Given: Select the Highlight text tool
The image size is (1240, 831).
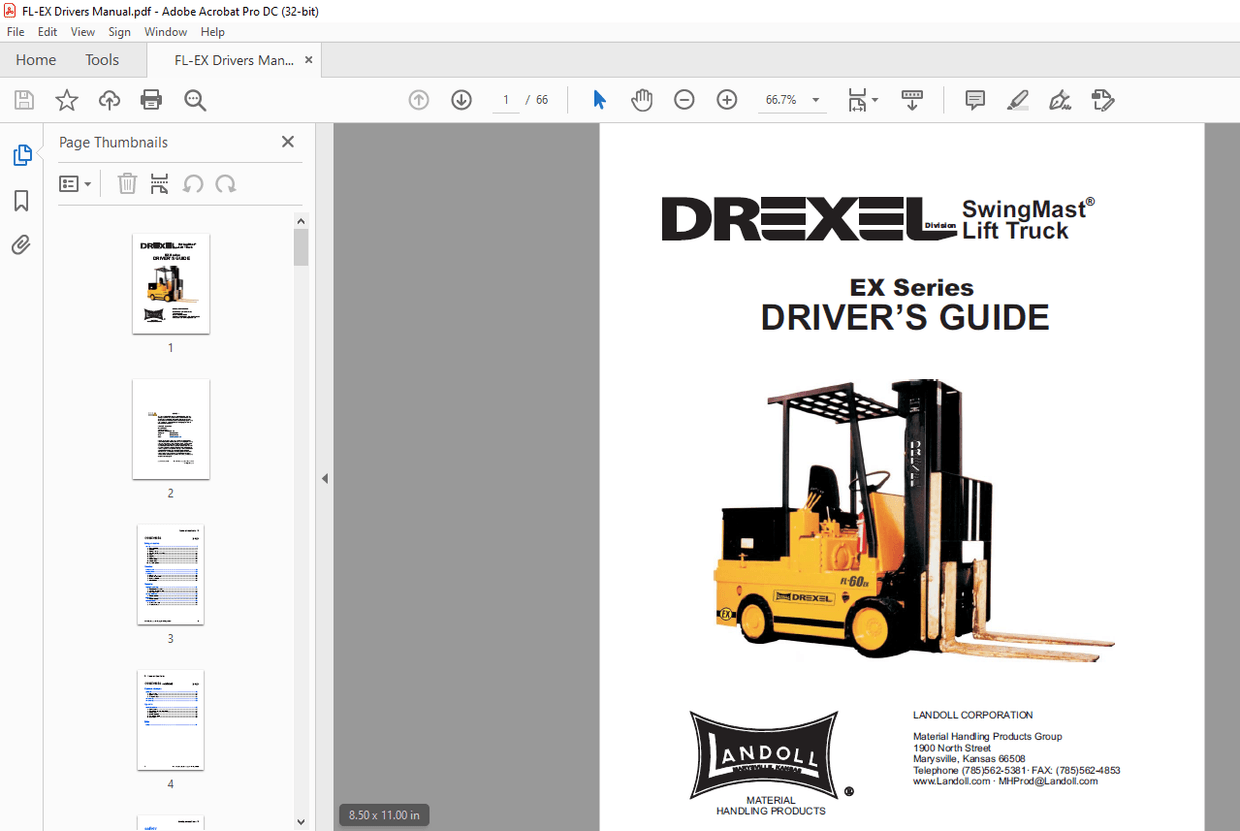Looking at the screenshot, I should (1017, 100).
